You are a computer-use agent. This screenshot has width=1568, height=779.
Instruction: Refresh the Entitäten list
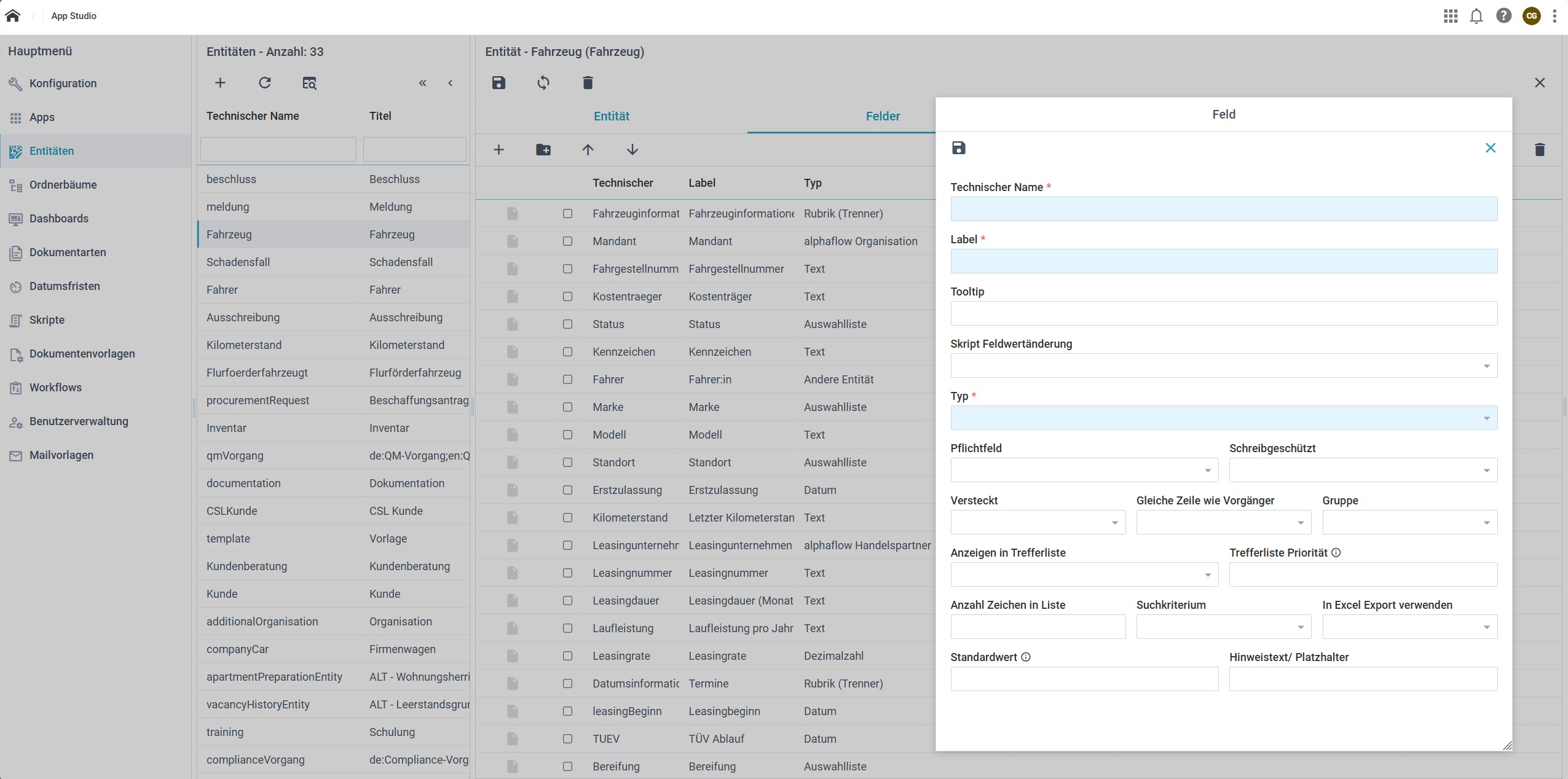tap(265, 83)
